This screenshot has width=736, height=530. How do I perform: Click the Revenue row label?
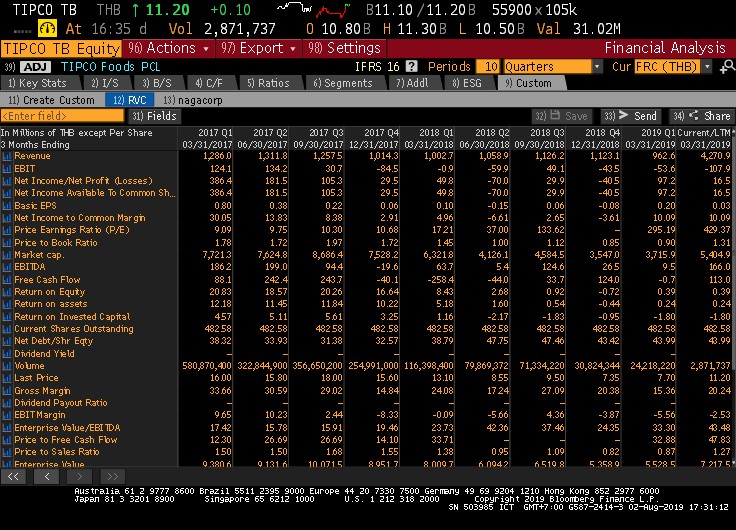tap(32, 156)
